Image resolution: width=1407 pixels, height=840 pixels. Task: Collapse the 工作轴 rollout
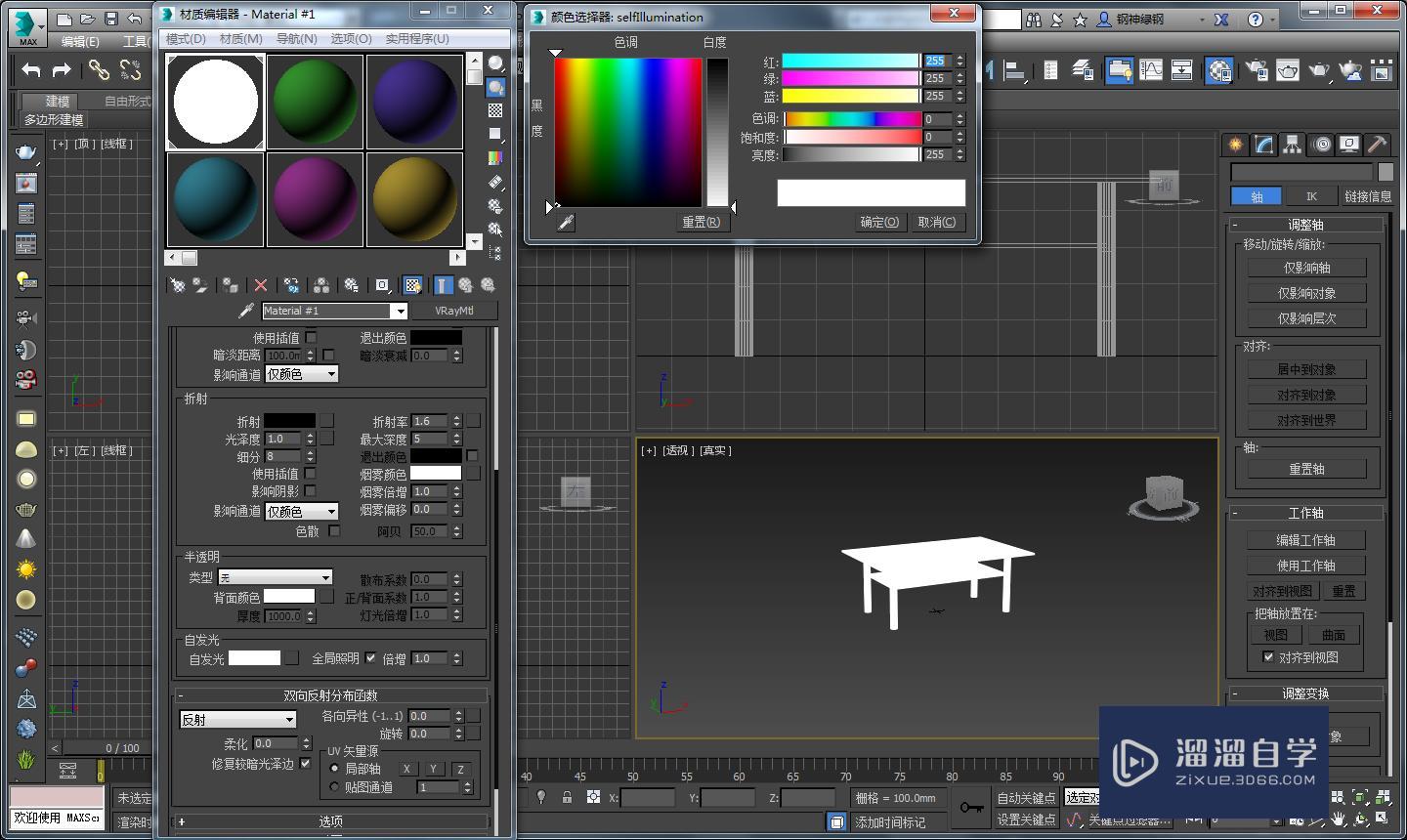[x=1305, y=512]
